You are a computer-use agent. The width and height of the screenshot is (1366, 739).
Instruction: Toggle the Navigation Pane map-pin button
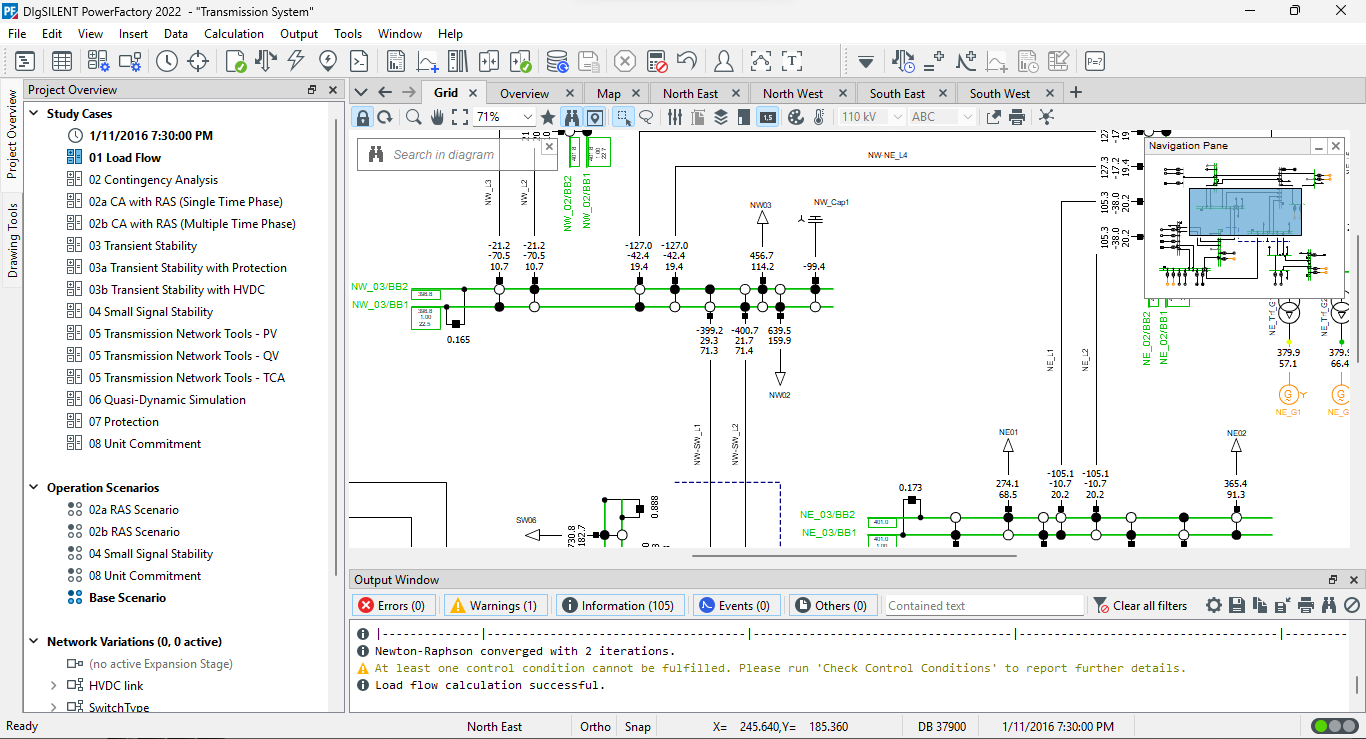[595, 117]
